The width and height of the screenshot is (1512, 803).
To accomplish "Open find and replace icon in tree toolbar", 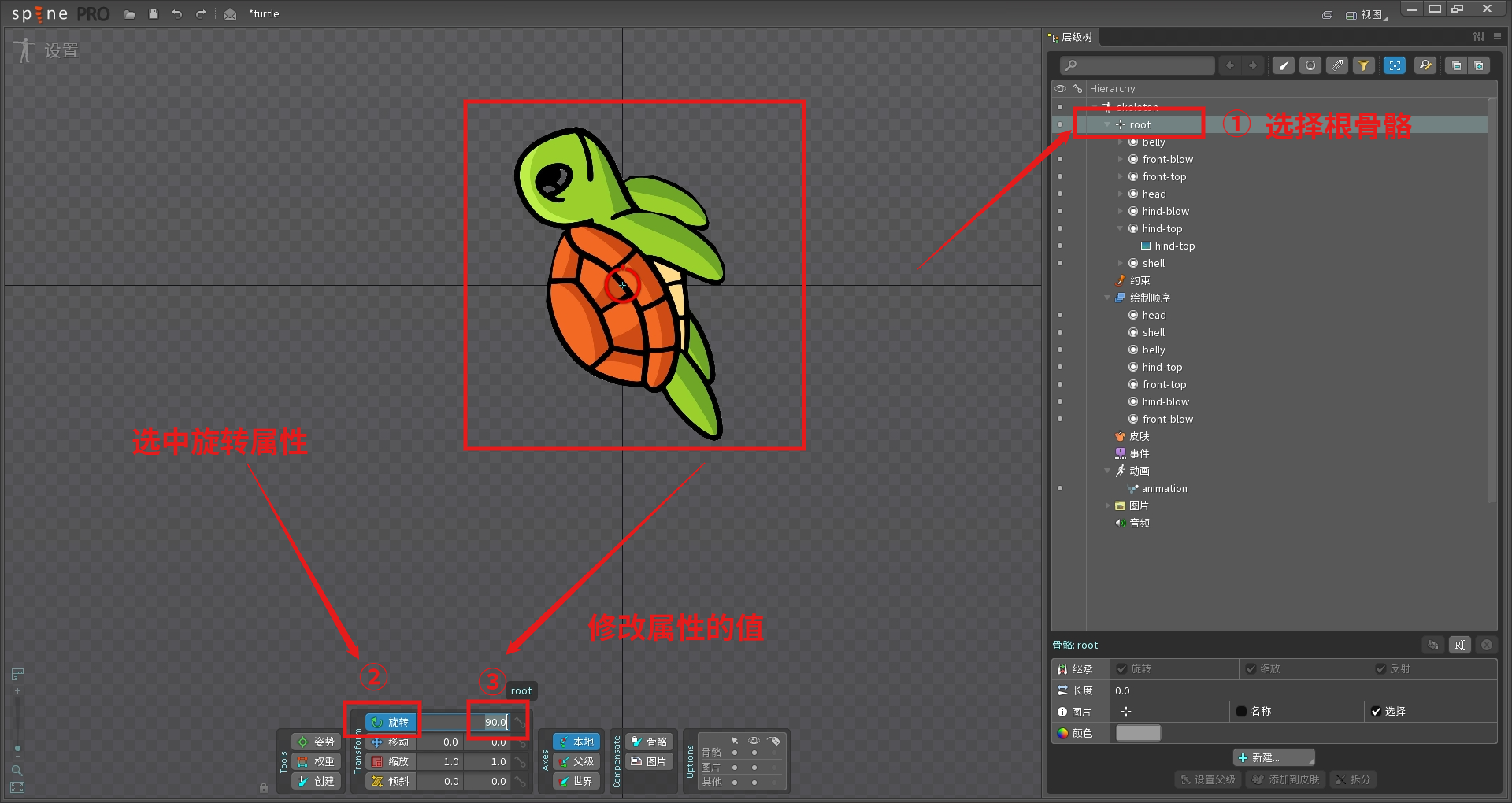I will click(1425, 65).
